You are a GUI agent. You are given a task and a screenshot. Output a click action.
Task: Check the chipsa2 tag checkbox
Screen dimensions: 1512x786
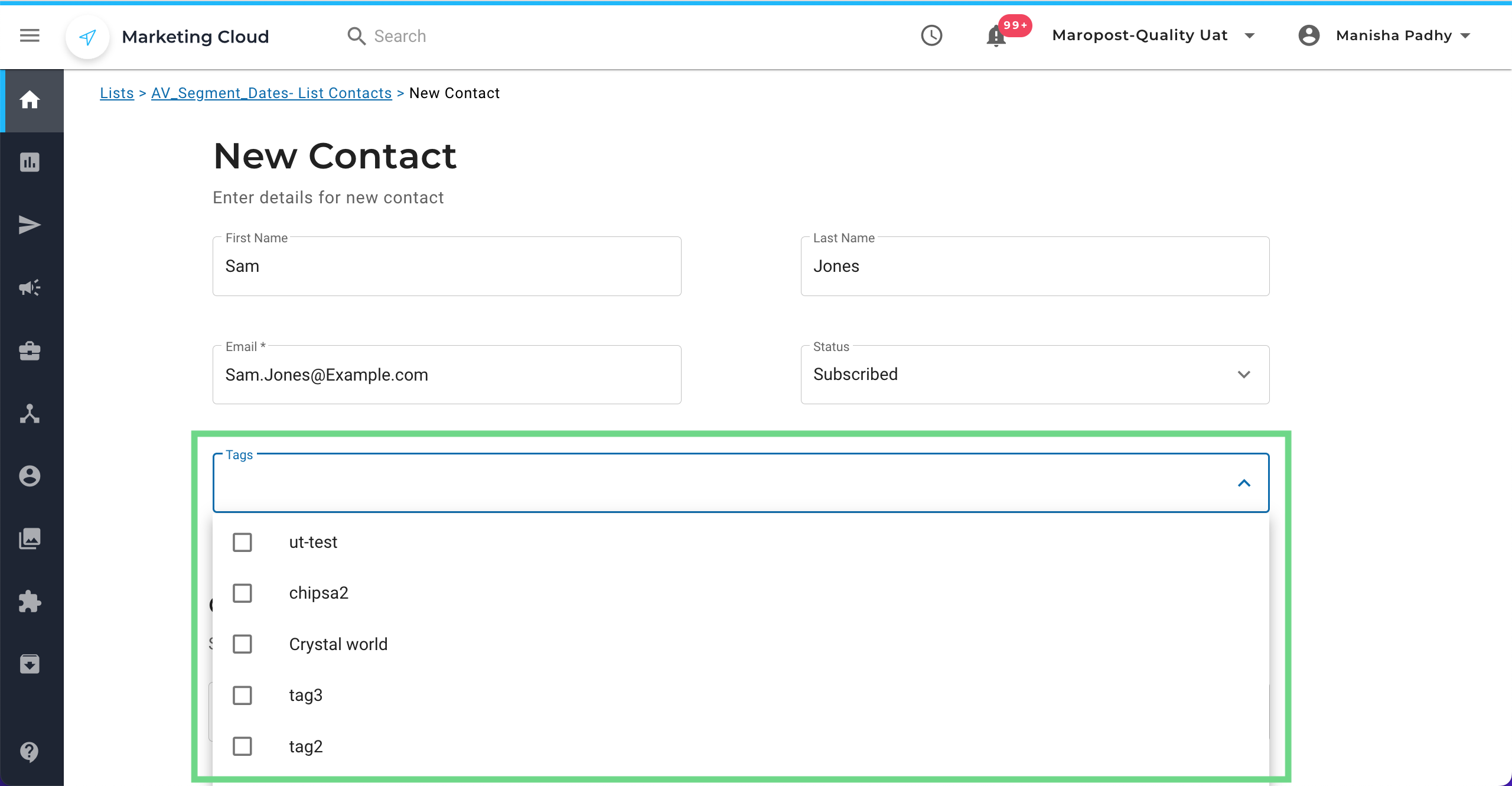[x=242, y=593]
